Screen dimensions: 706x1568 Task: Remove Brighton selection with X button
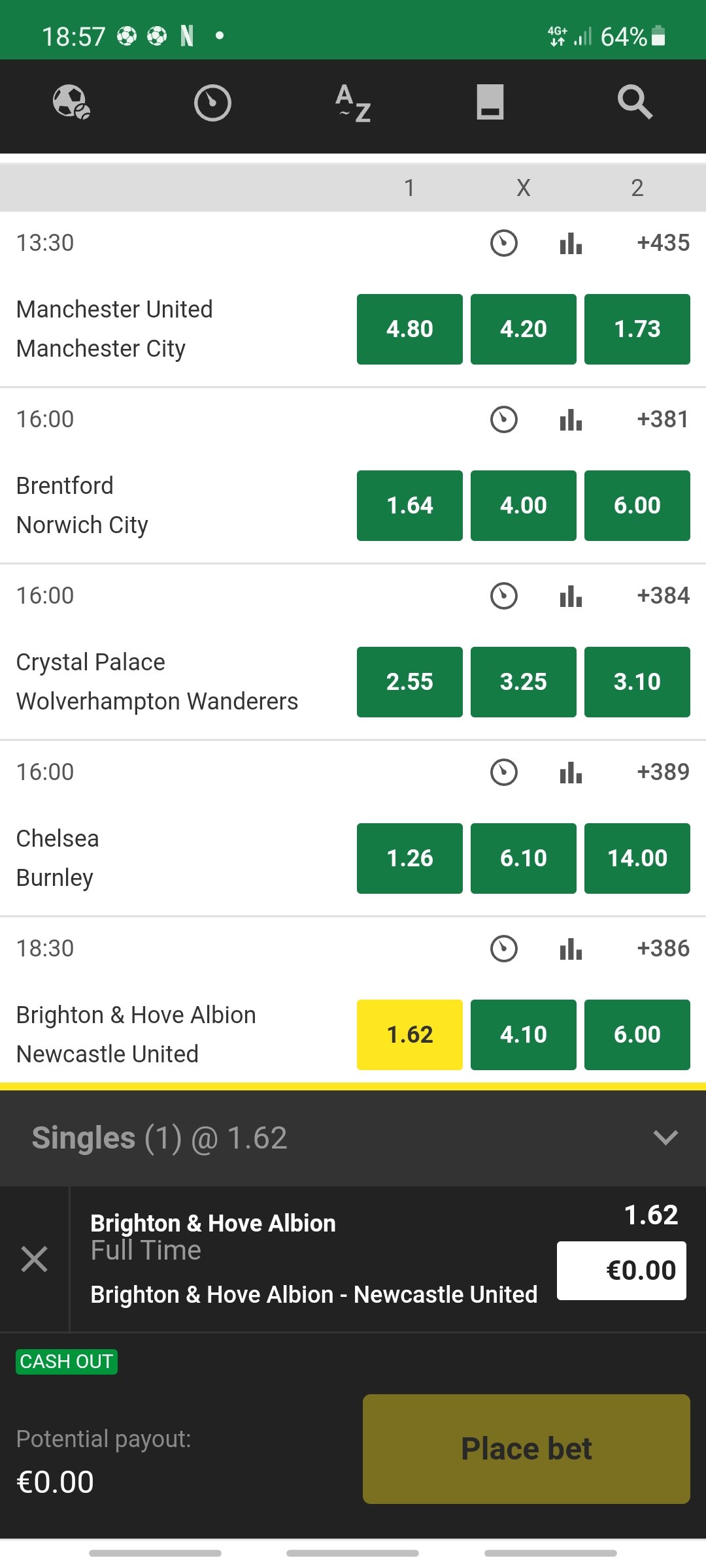34,1259
